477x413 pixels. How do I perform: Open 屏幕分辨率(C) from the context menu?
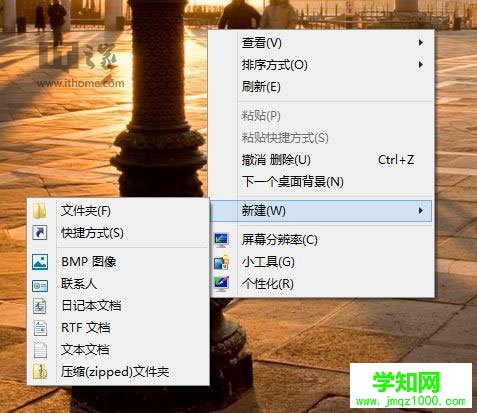[x=321, y=240]
